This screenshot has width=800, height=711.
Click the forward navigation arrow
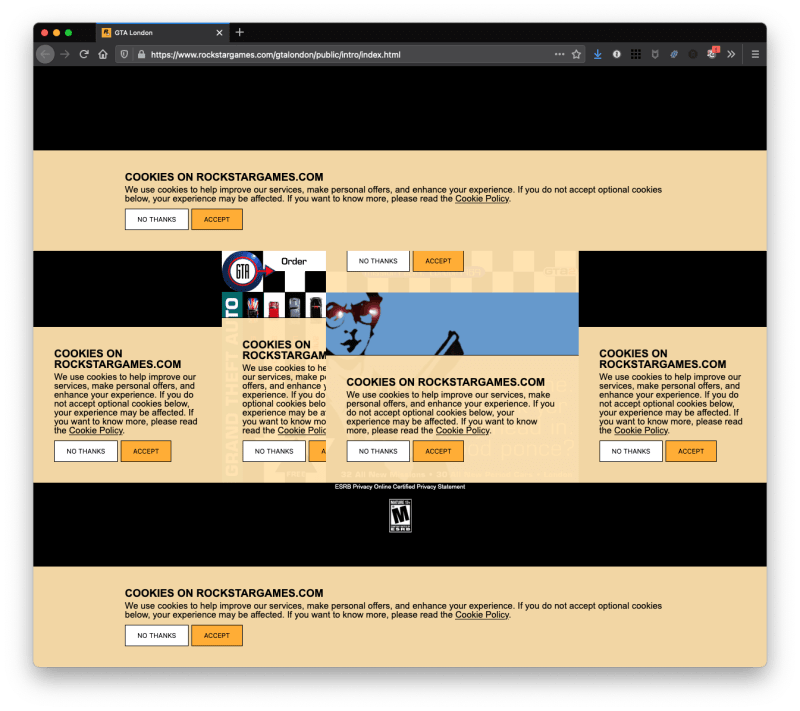pyautogui.click(x=65, y=54)
